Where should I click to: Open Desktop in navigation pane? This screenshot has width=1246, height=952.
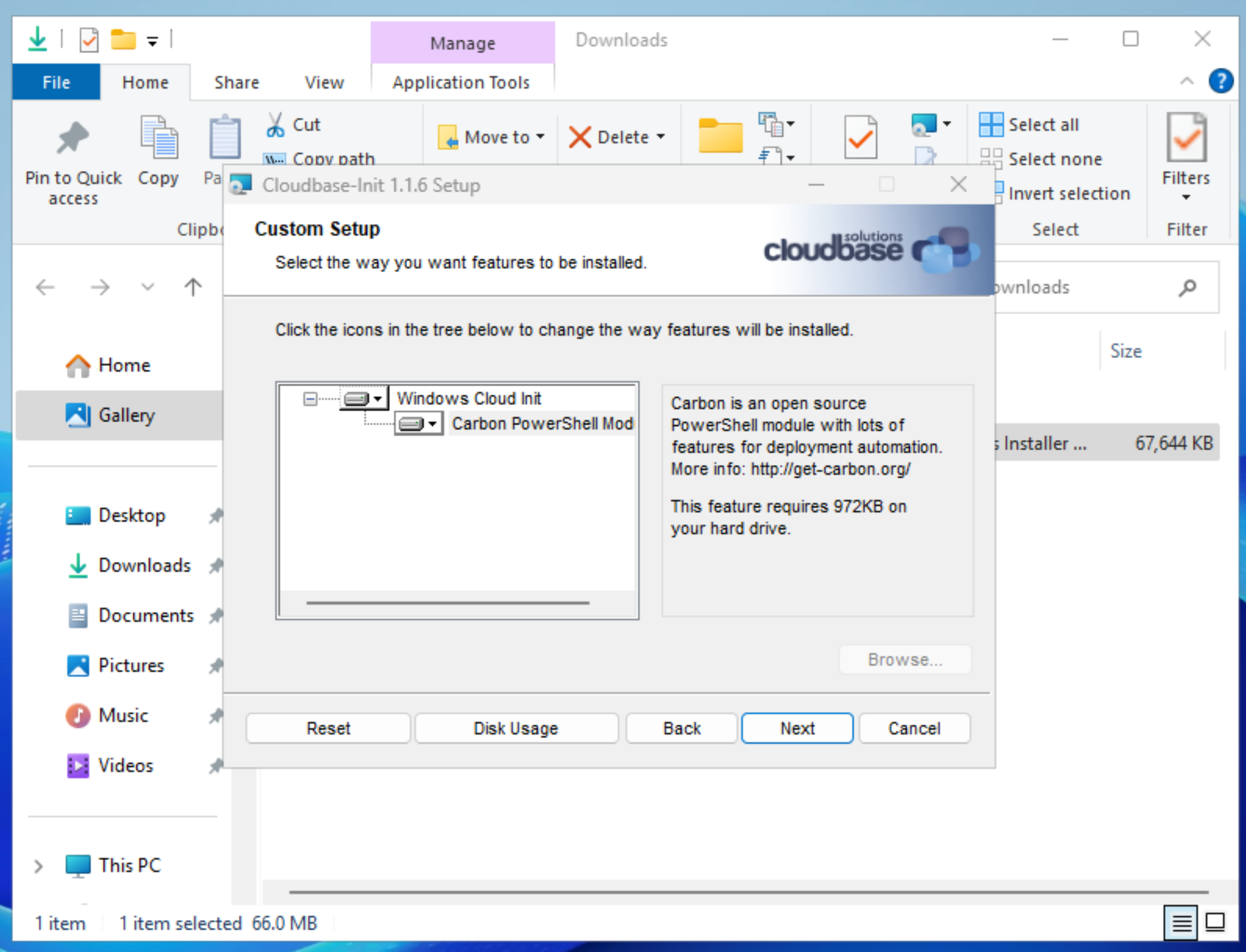[x=115, y=516]
